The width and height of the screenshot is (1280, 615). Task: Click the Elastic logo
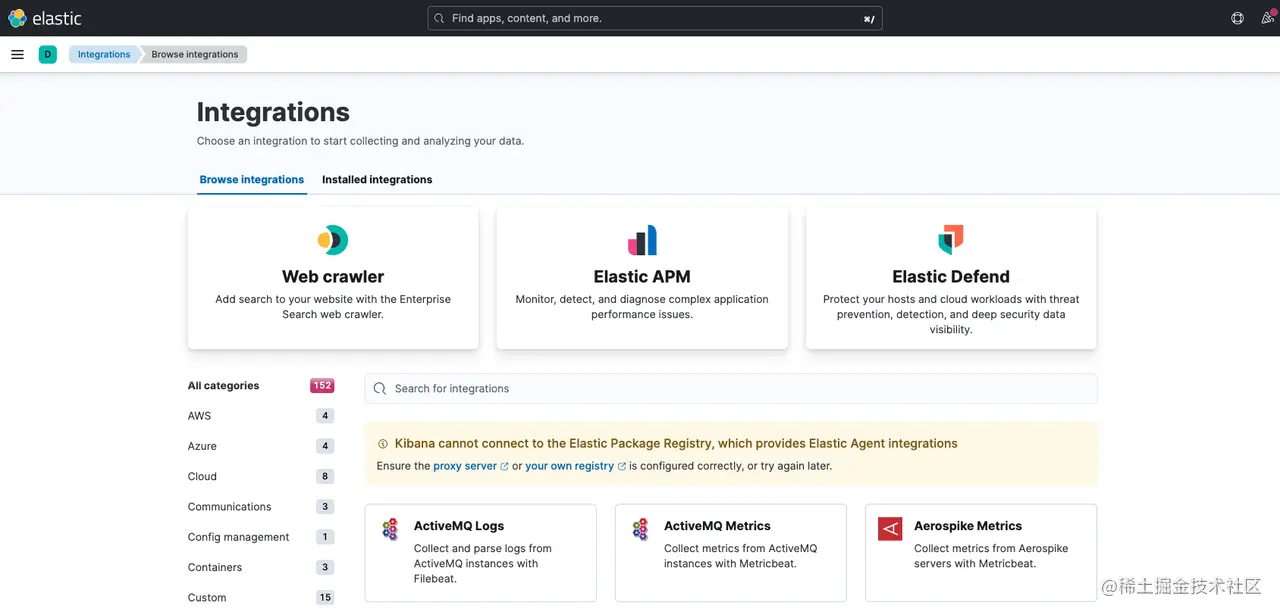45,18
